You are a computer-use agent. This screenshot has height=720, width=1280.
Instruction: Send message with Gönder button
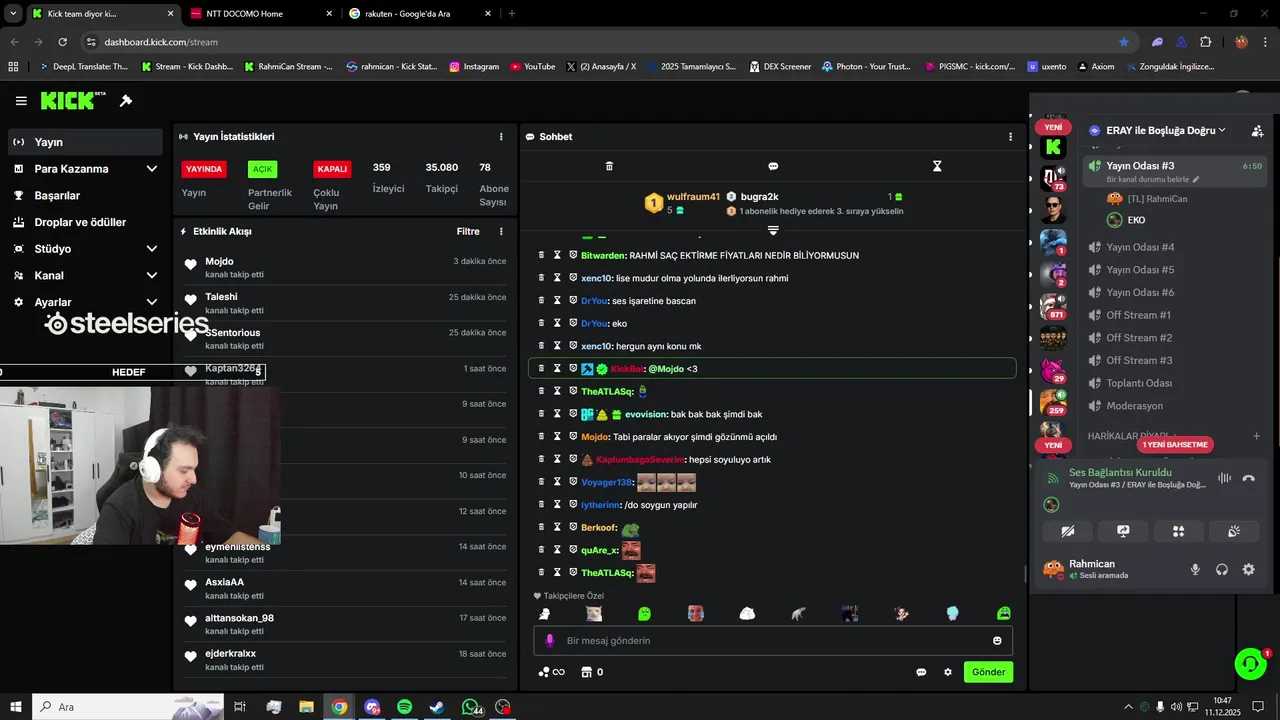988,672
